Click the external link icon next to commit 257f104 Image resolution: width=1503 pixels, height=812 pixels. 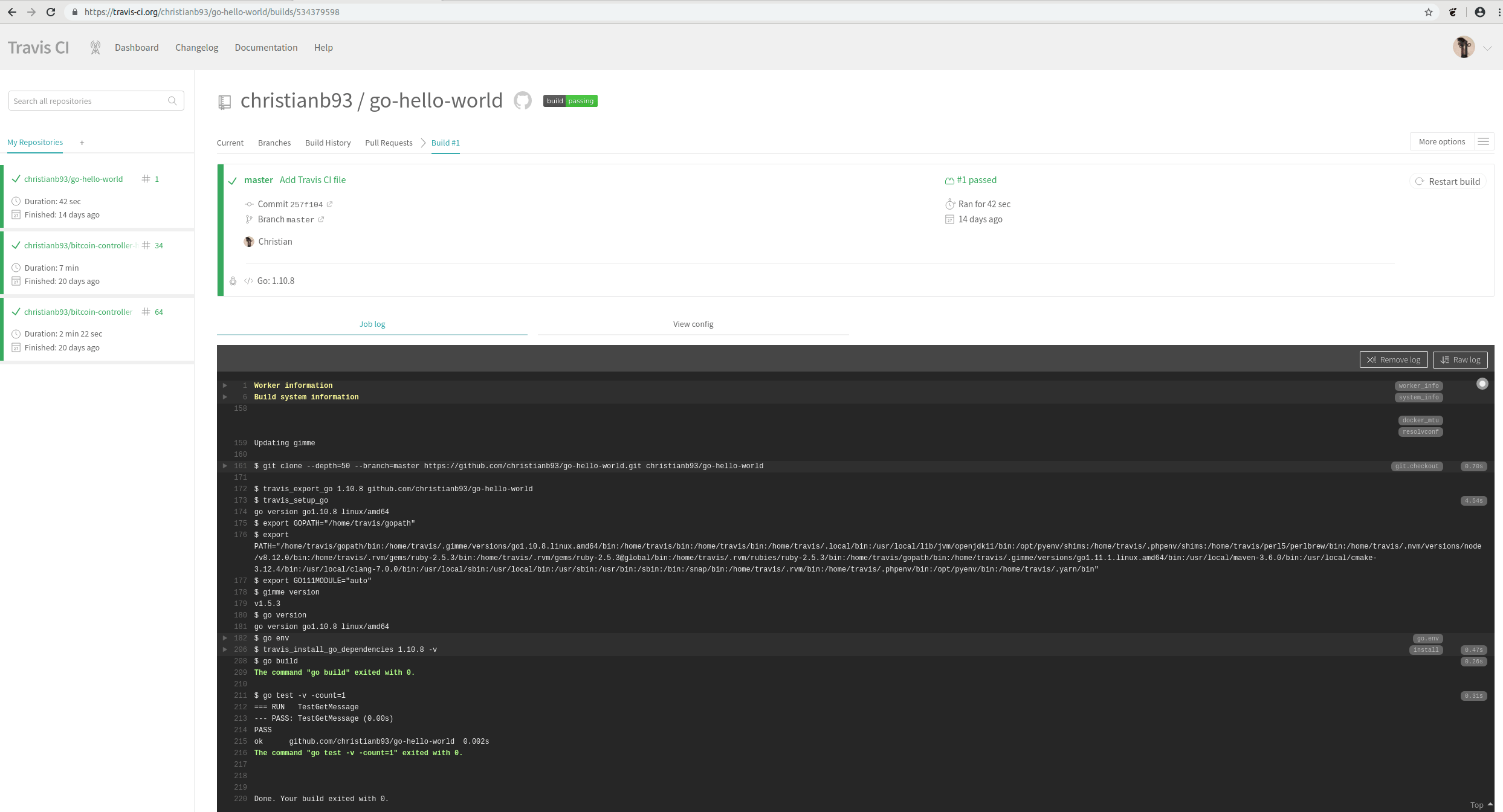point(329,204)
